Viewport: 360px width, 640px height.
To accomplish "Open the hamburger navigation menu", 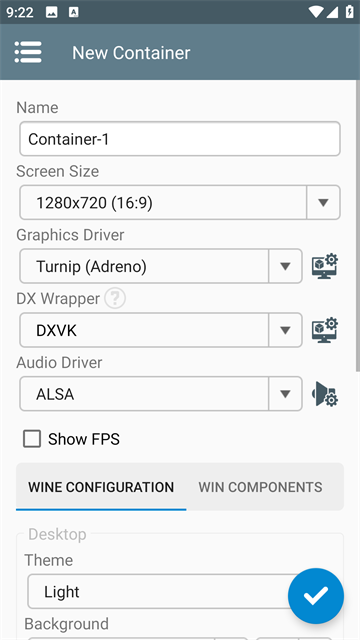I will [28, 52].
